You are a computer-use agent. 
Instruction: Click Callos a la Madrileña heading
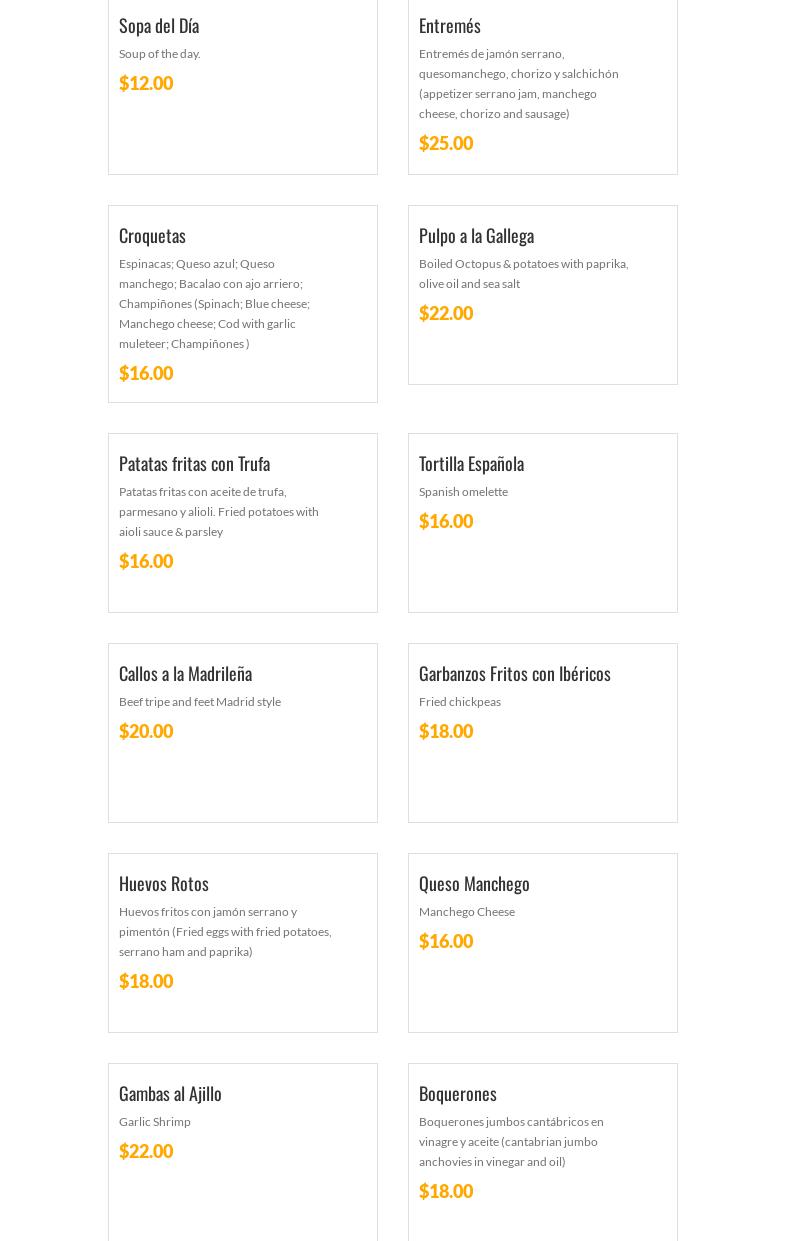(x=185, y=674)
